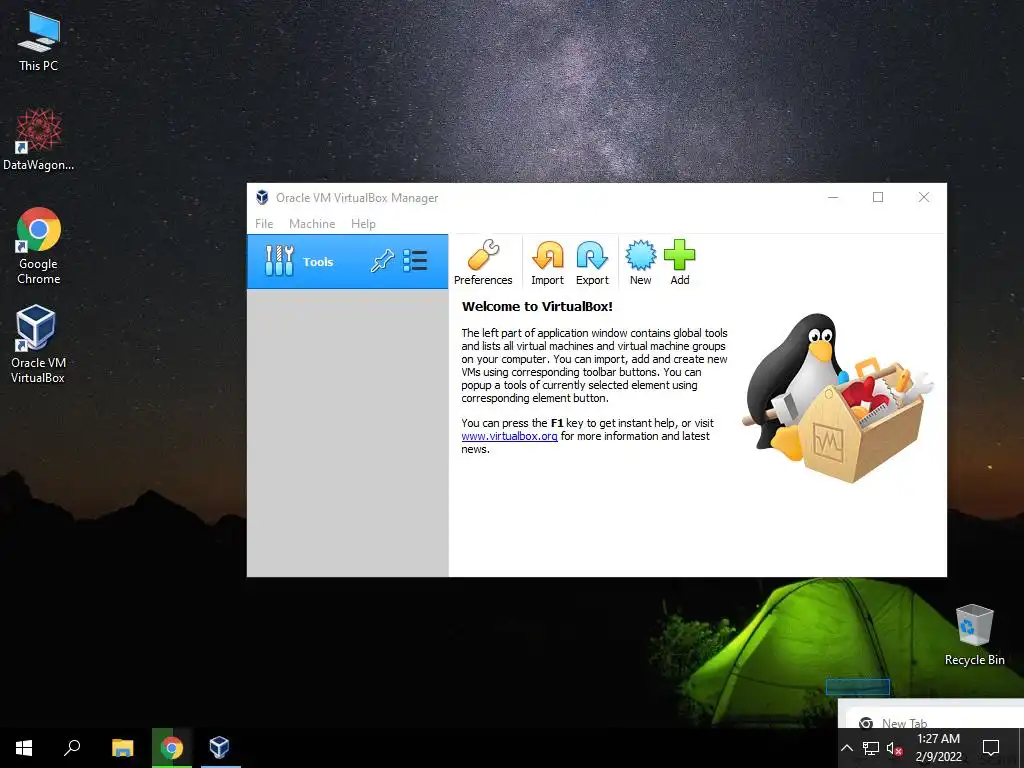Screen dimensions: 1024x768
Task: Click the taskbar search magnifier
Action: coord(72,748)
